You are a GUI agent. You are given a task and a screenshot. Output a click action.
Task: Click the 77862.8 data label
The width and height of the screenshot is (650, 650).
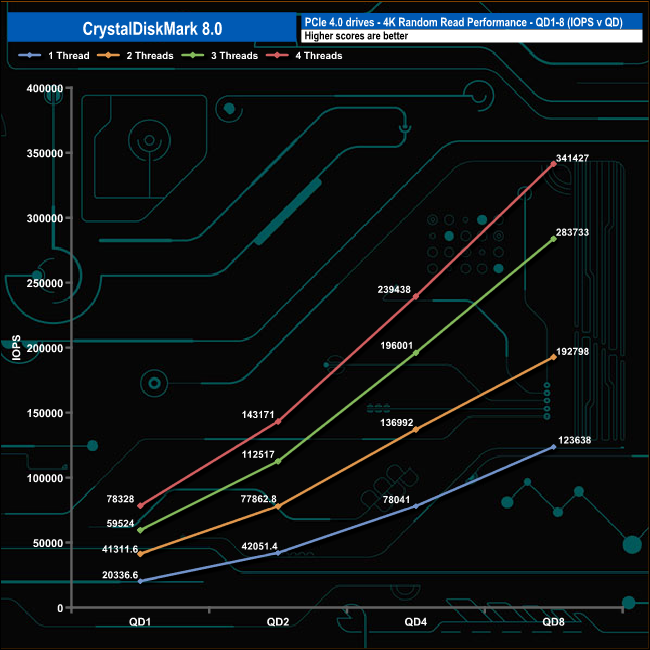[259, 499]
